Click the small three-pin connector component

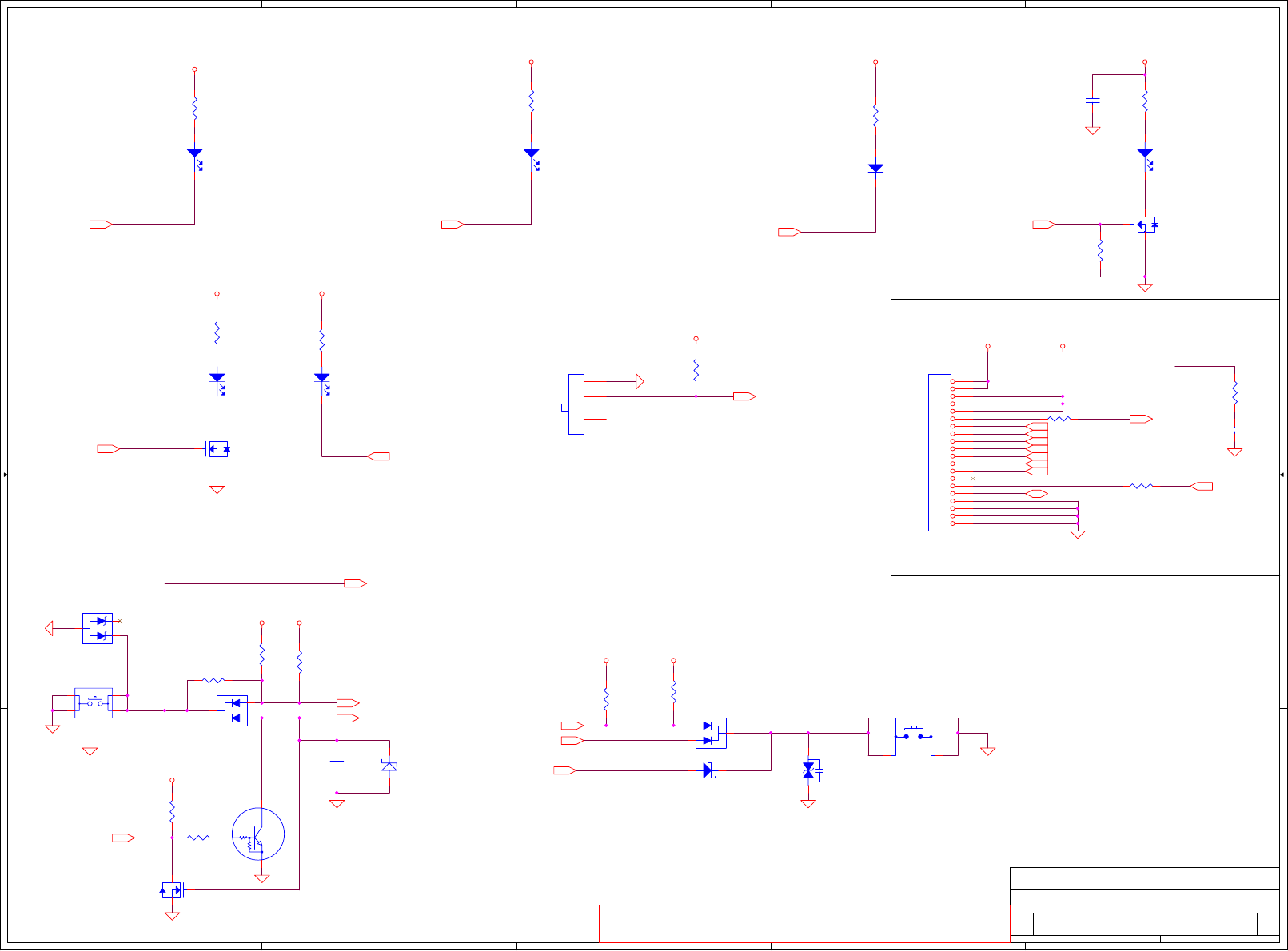(x=576, y=404)
